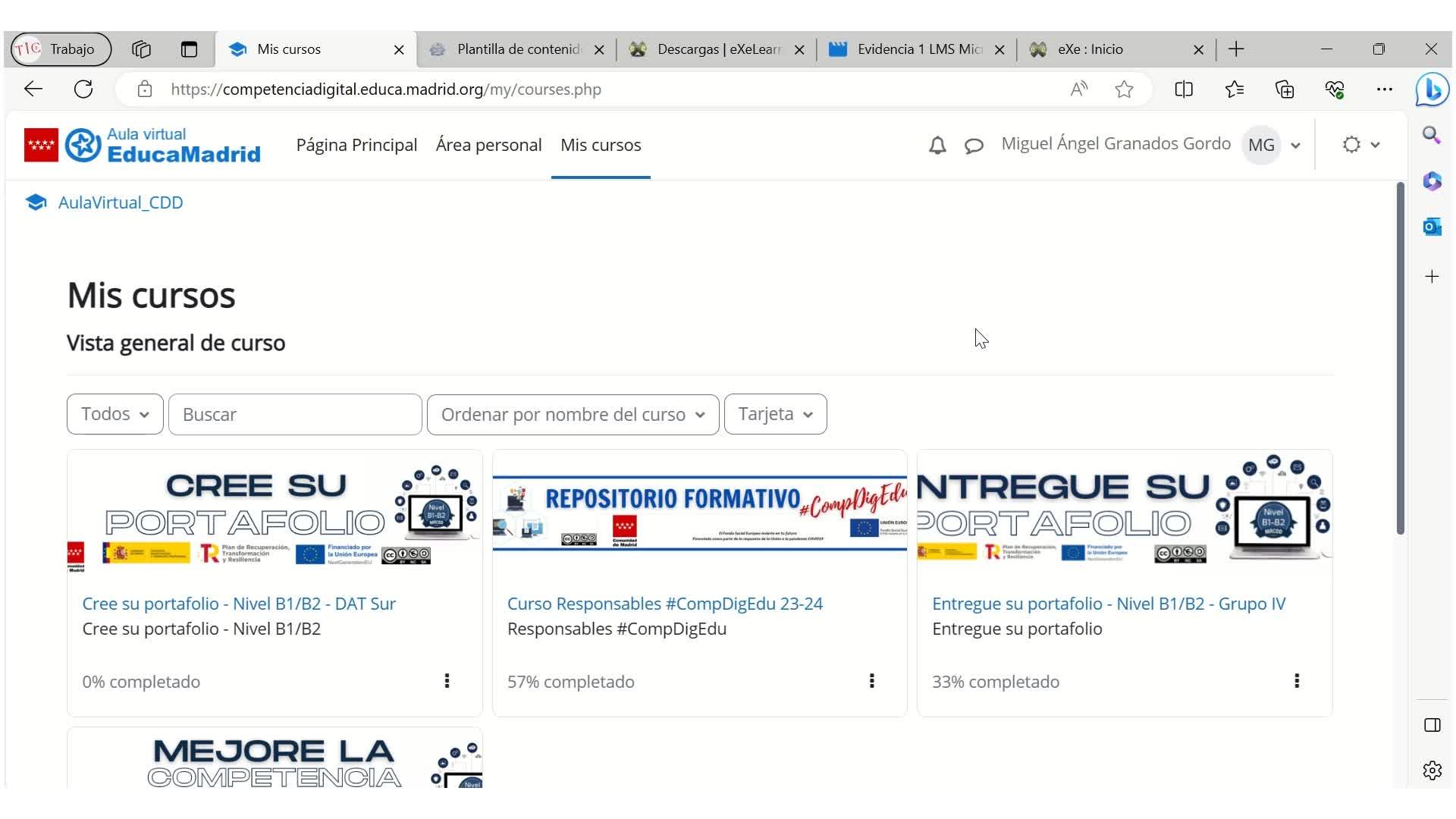The image size is (1456, 819).
Task: Click the Bing Copilot sidebar icon
Action: click(1432, 89)
